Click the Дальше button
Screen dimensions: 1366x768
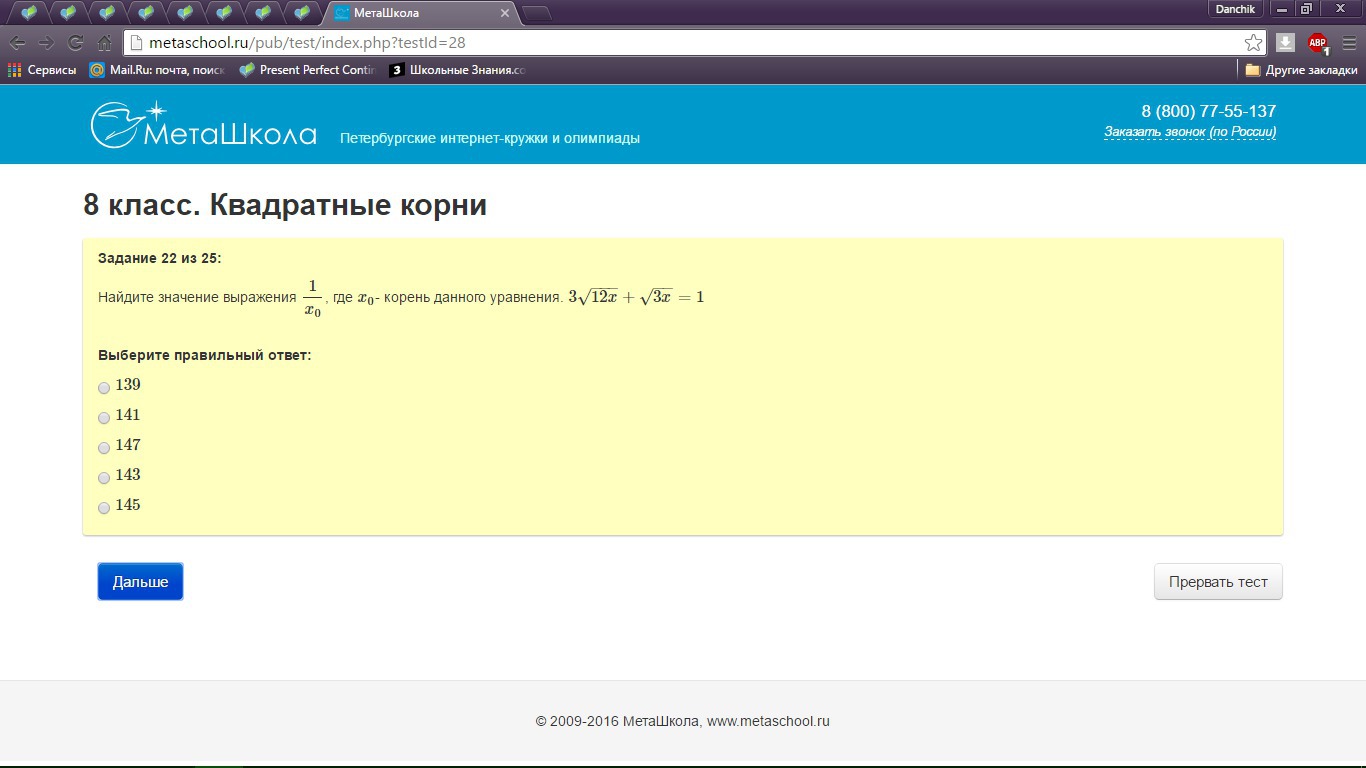(140, 582)
